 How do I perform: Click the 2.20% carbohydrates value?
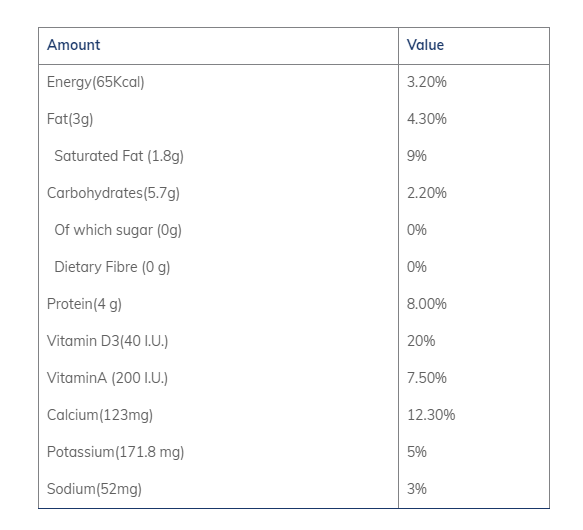[x=426, y=193]
